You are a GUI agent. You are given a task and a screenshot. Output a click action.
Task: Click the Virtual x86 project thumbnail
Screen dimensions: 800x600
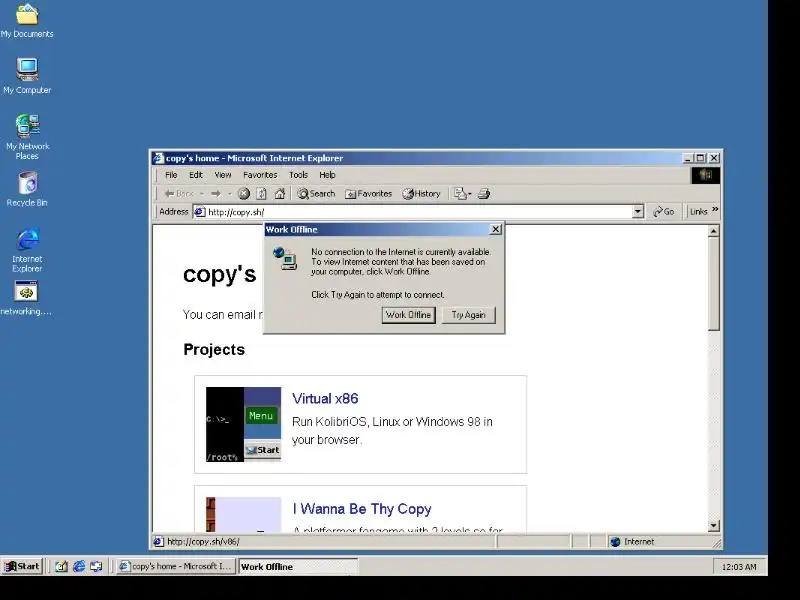tap(243, 424)
